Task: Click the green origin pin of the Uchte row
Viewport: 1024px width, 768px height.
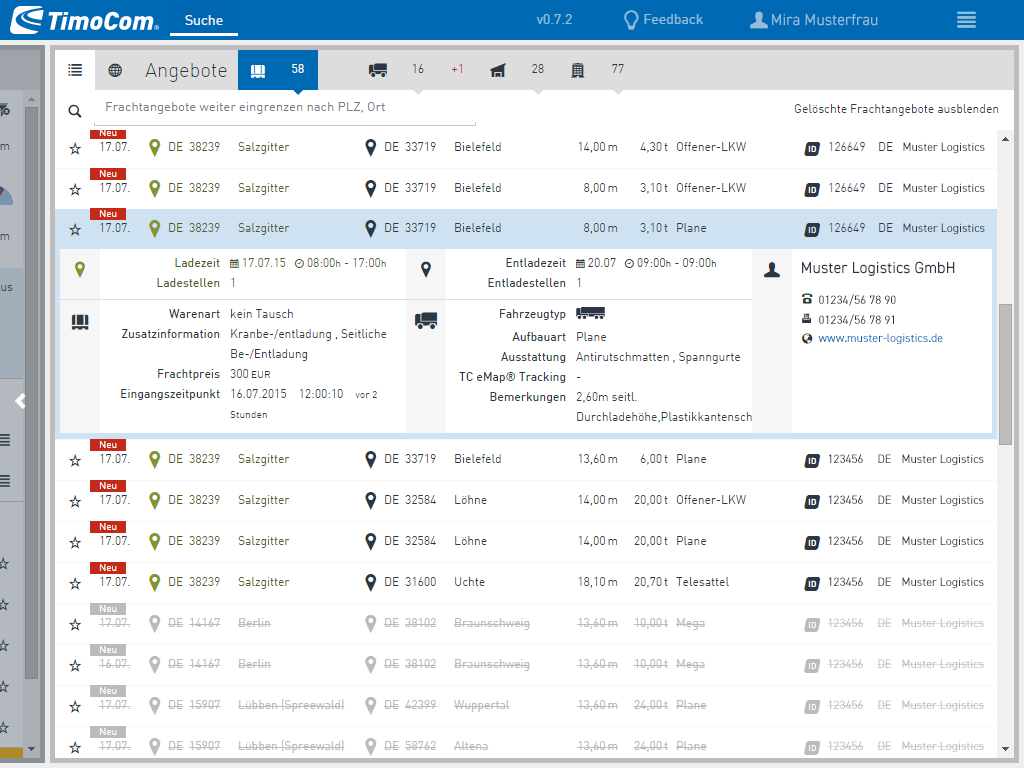Action: (x=155, y=583)
